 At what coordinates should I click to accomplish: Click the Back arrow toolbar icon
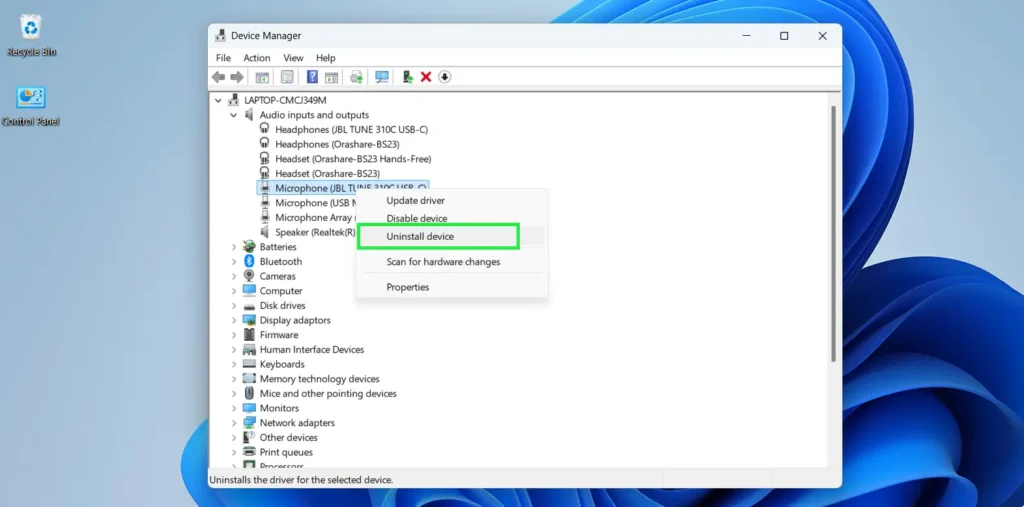218,77
